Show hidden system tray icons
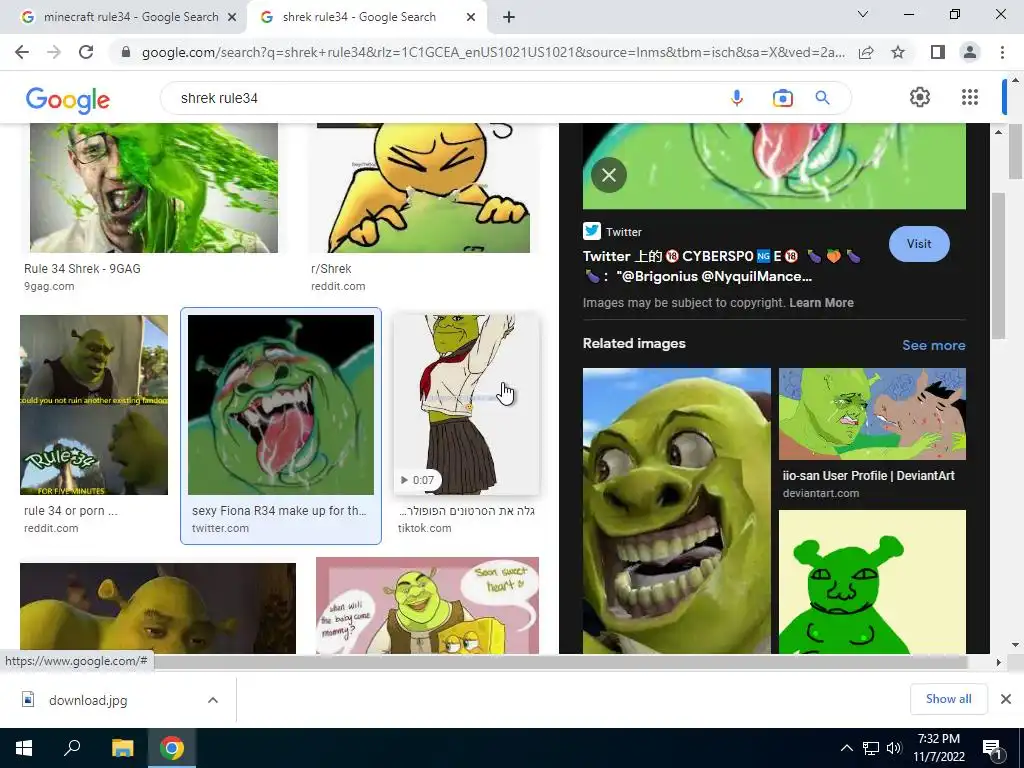The height and width of the screenshot is (768, 1024). click(846, 748)
